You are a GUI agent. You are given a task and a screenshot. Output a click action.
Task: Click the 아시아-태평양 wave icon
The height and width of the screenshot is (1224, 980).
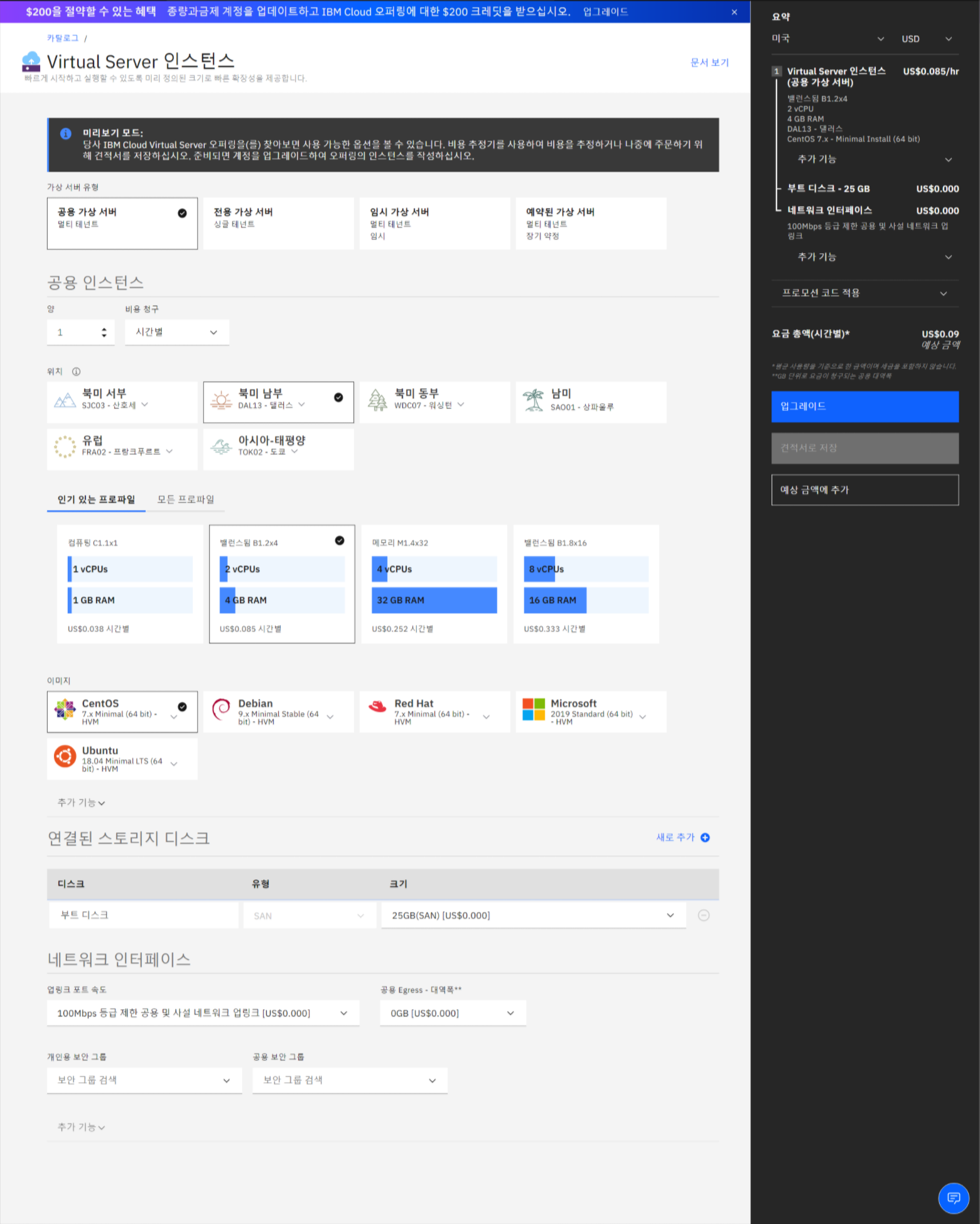(x=221, y=447)
